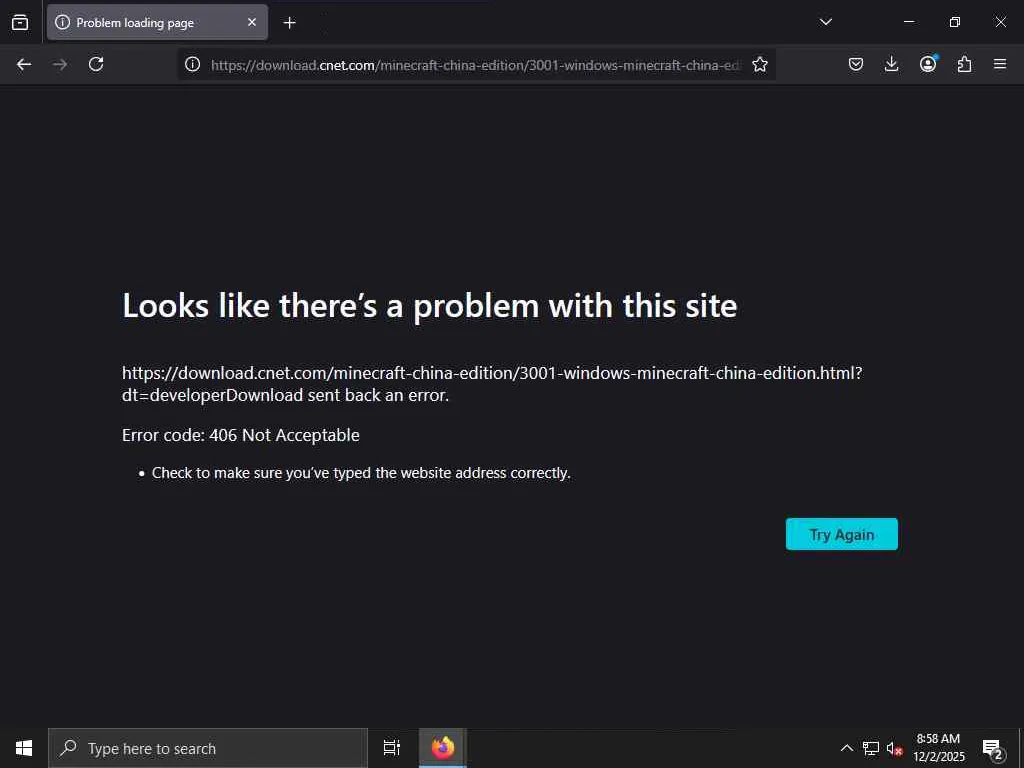Click the Firefox taskbar icon
This screenshot has height=768, width=1024.
(443, 748)
